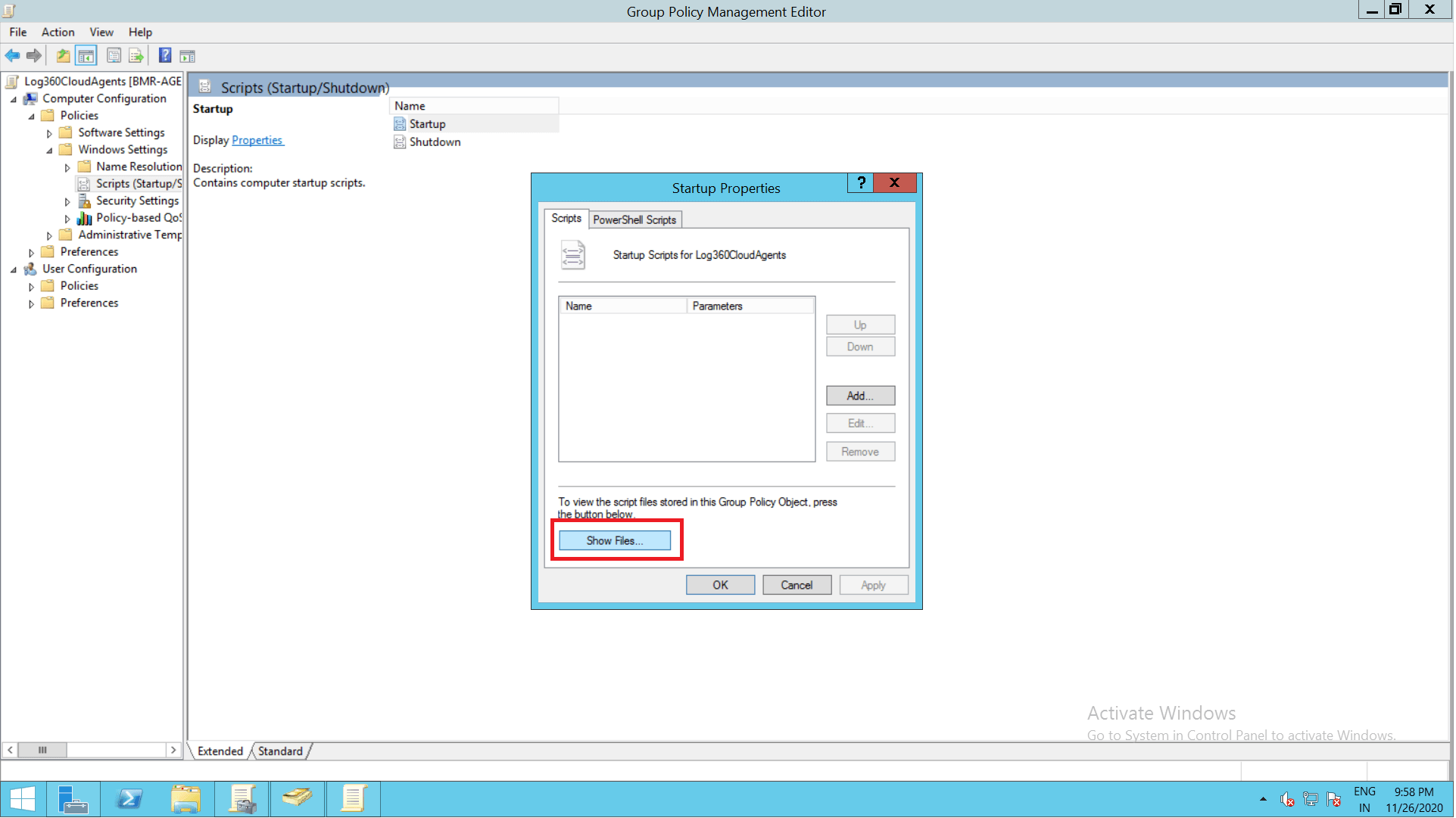Image resolution: width=1456 pixels, height=818 pixels.
Task: Switch to the PowerShell Scripts tab
Action: [x=634, y=219]
